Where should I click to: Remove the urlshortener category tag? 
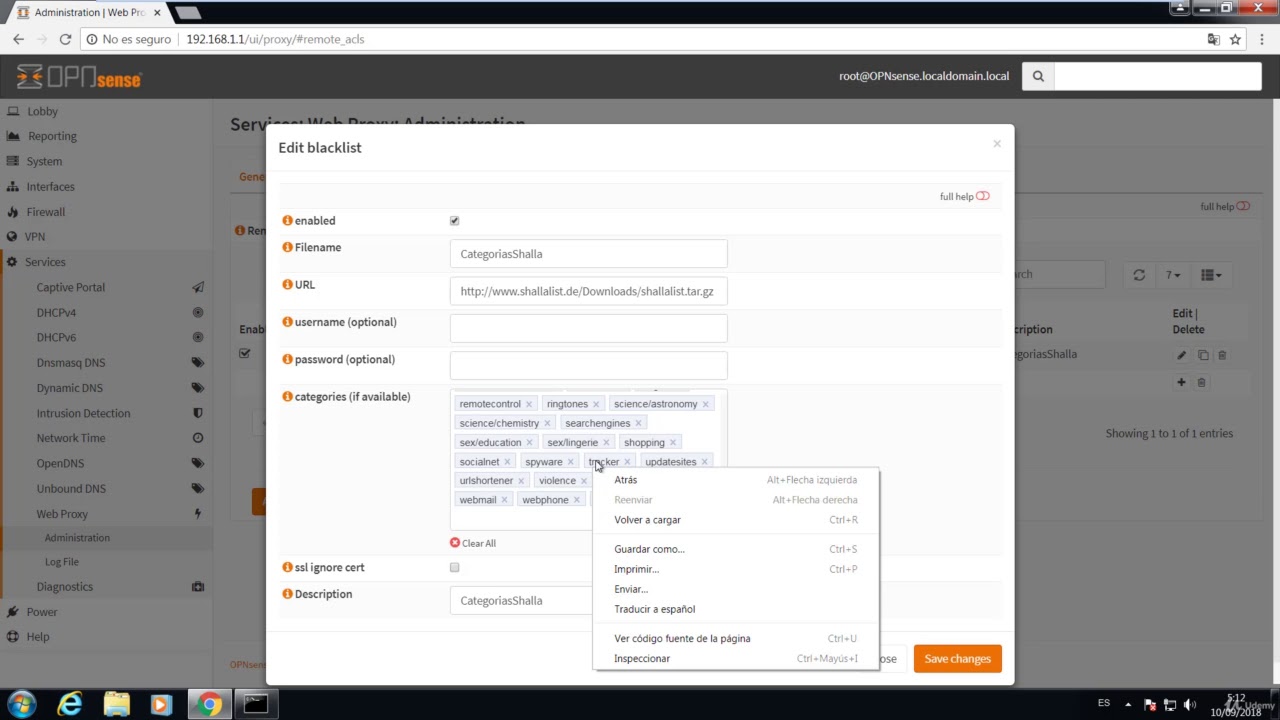pyautogui.click(x=521, y=481)
